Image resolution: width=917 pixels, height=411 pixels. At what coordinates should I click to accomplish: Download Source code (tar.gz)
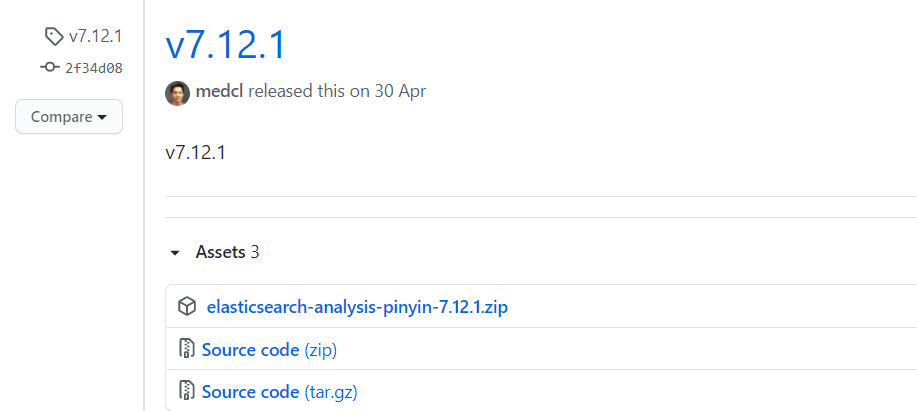(x=280, y=391)
